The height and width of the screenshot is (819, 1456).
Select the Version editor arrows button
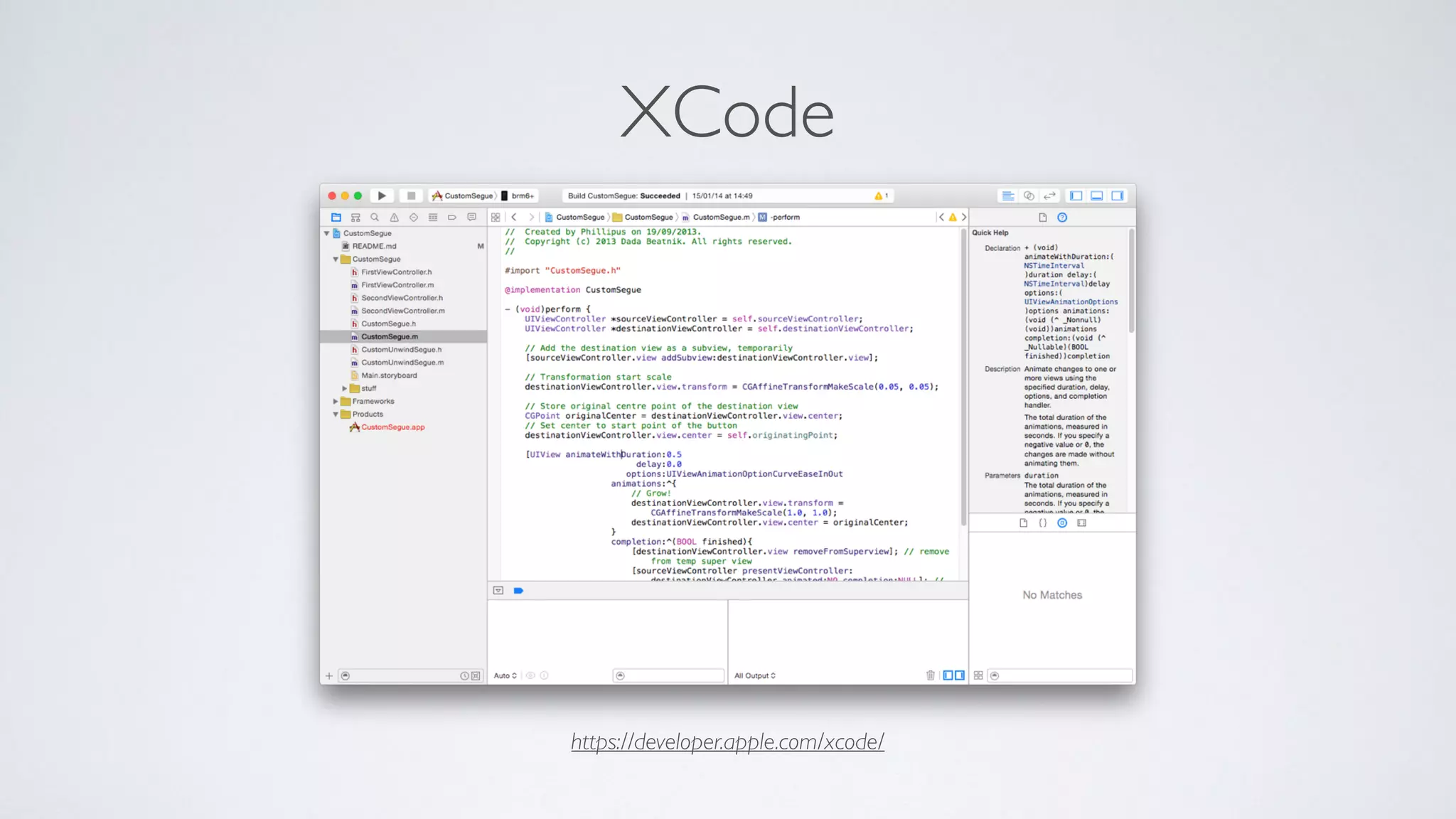click(x=1049, y=196)
